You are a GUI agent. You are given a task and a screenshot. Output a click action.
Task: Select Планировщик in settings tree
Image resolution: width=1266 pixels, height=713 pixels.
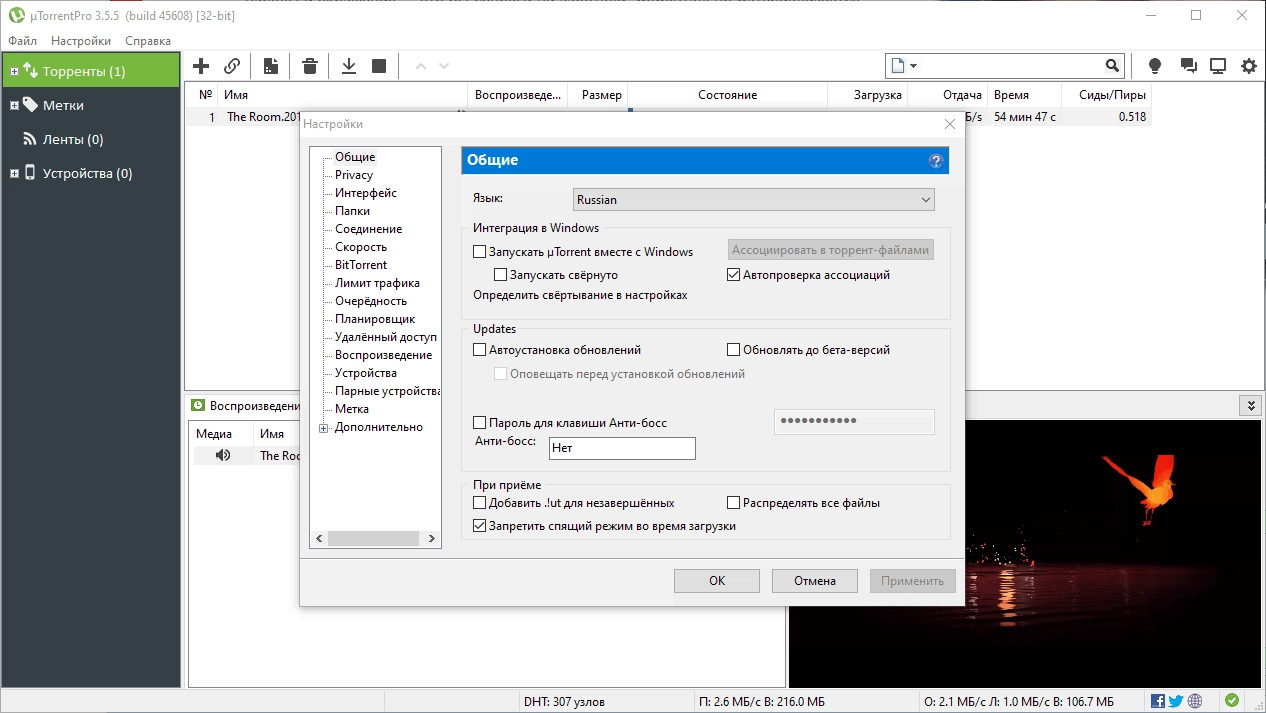click(x=375, y=319)
